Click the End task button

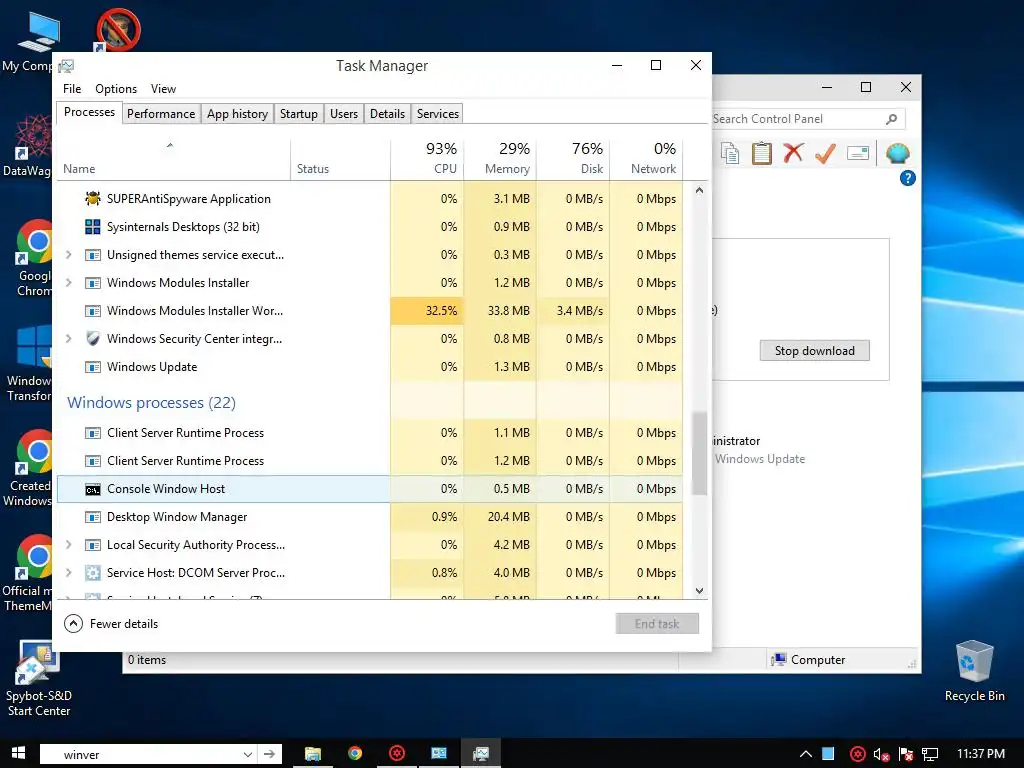click(657, 624)
